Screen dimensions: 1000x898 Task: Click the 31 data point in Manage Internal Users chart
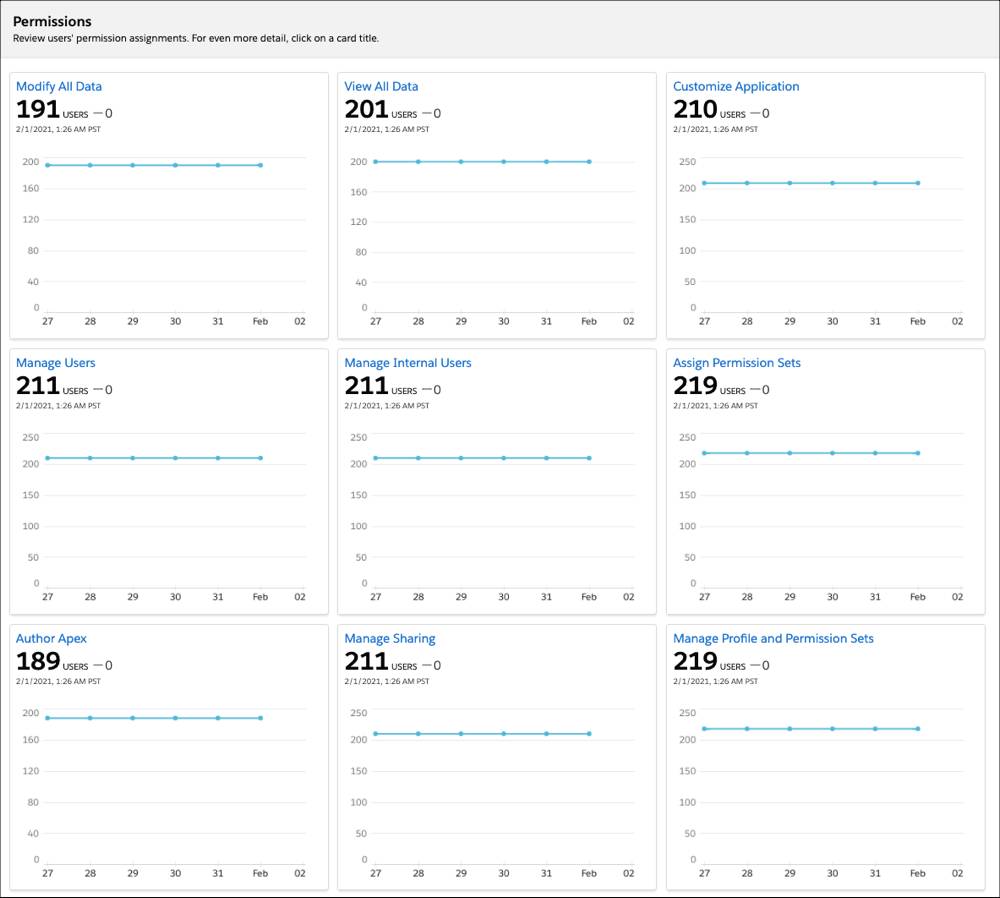tap(547, 458)
